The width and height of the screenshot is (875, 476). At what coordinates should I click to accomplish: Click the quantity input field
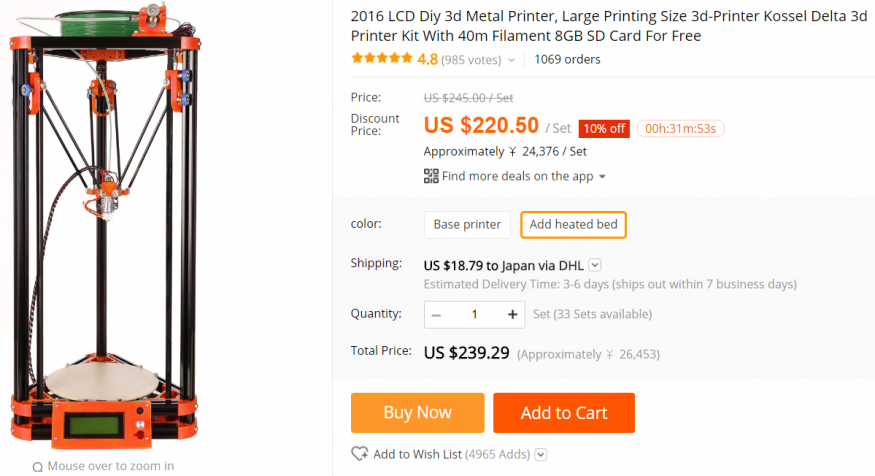[474, 314]
